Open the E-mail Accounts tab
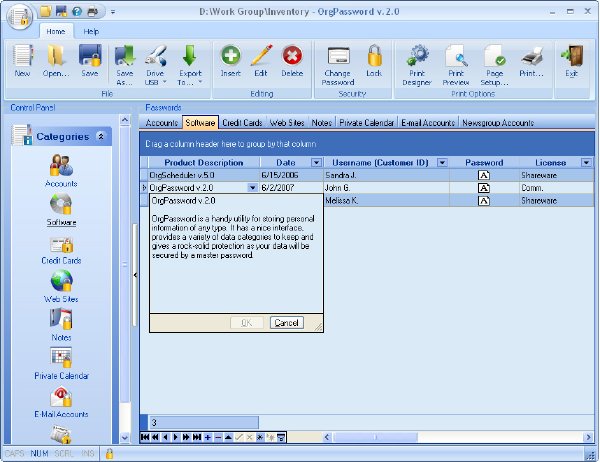Image resolution: width=600 pixels, height=462 pixels. pyautogui.click(x=428, y=123)
